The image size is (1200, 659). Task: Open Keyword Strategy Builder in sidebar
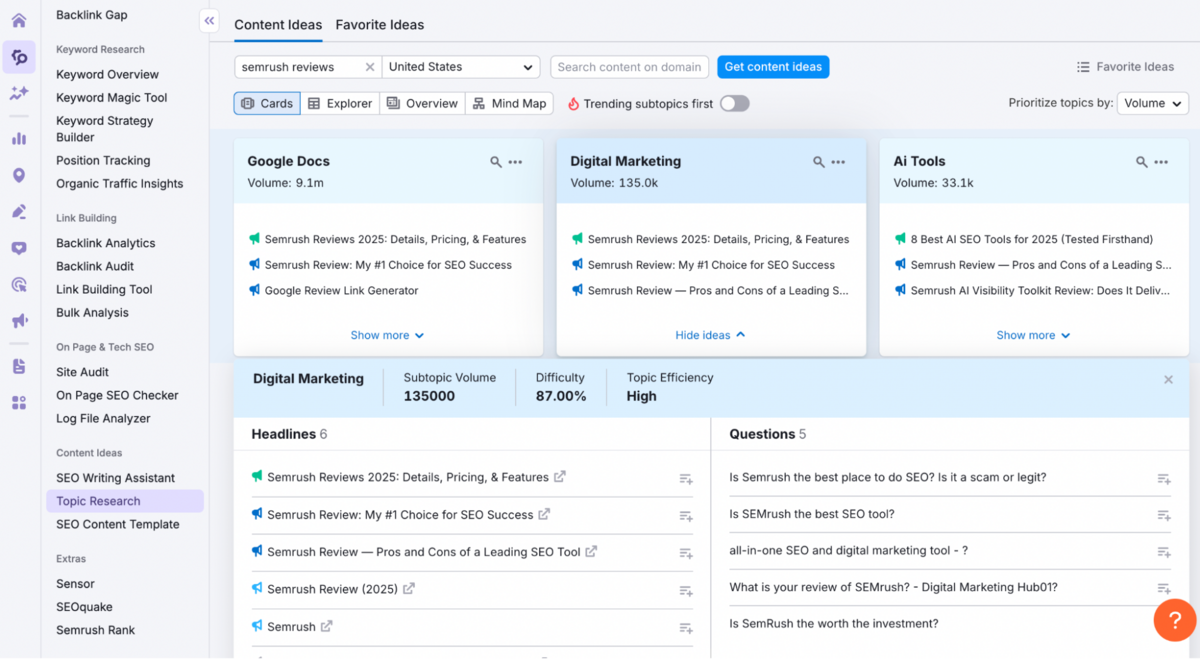click(x=105, y=129)
